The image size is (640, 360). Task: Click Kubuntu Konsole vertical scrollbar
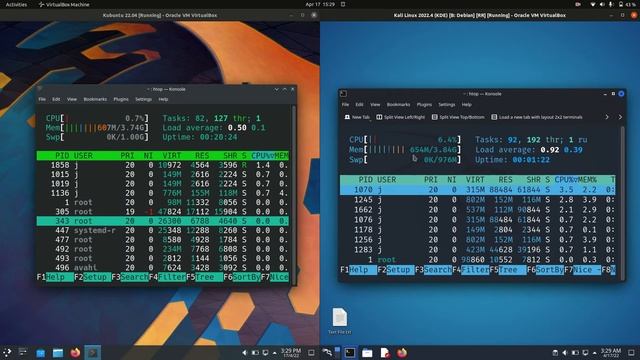pos(293,194)
